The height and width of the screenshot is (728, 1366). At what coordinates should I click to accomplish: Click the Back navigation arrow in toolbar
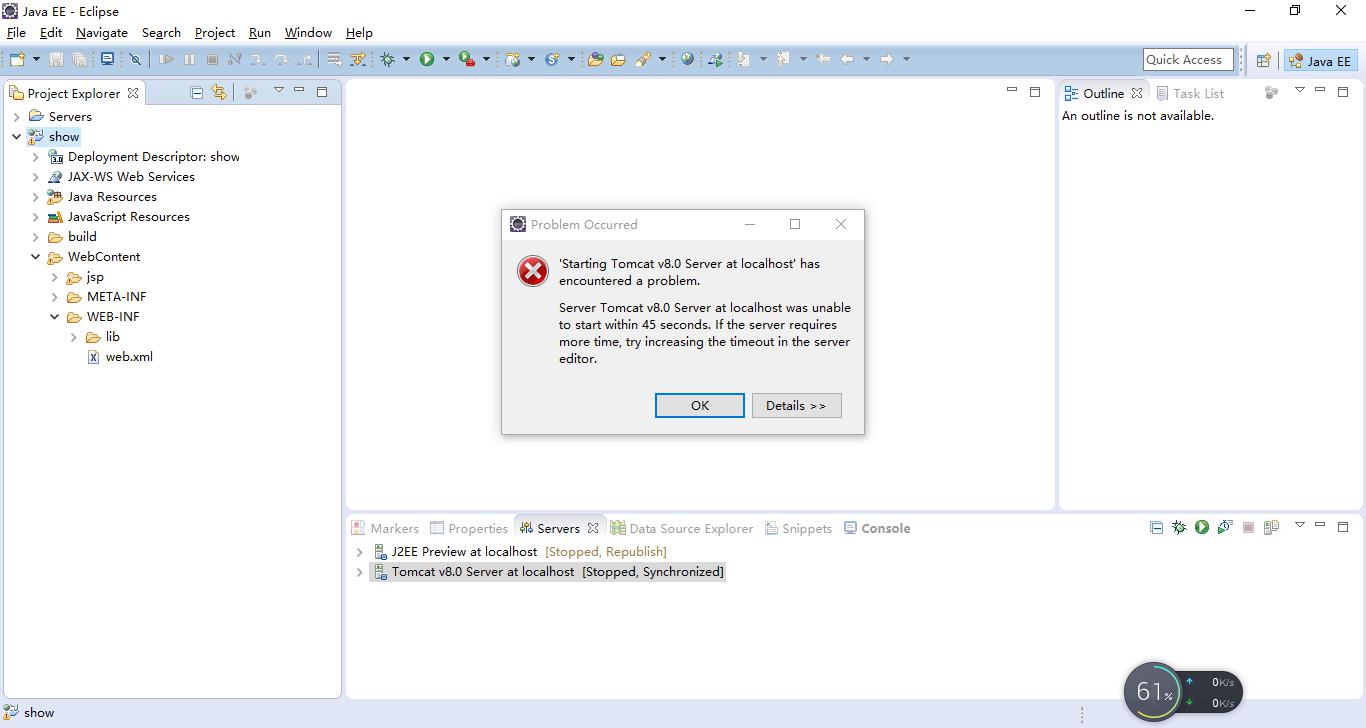point(847,60)
